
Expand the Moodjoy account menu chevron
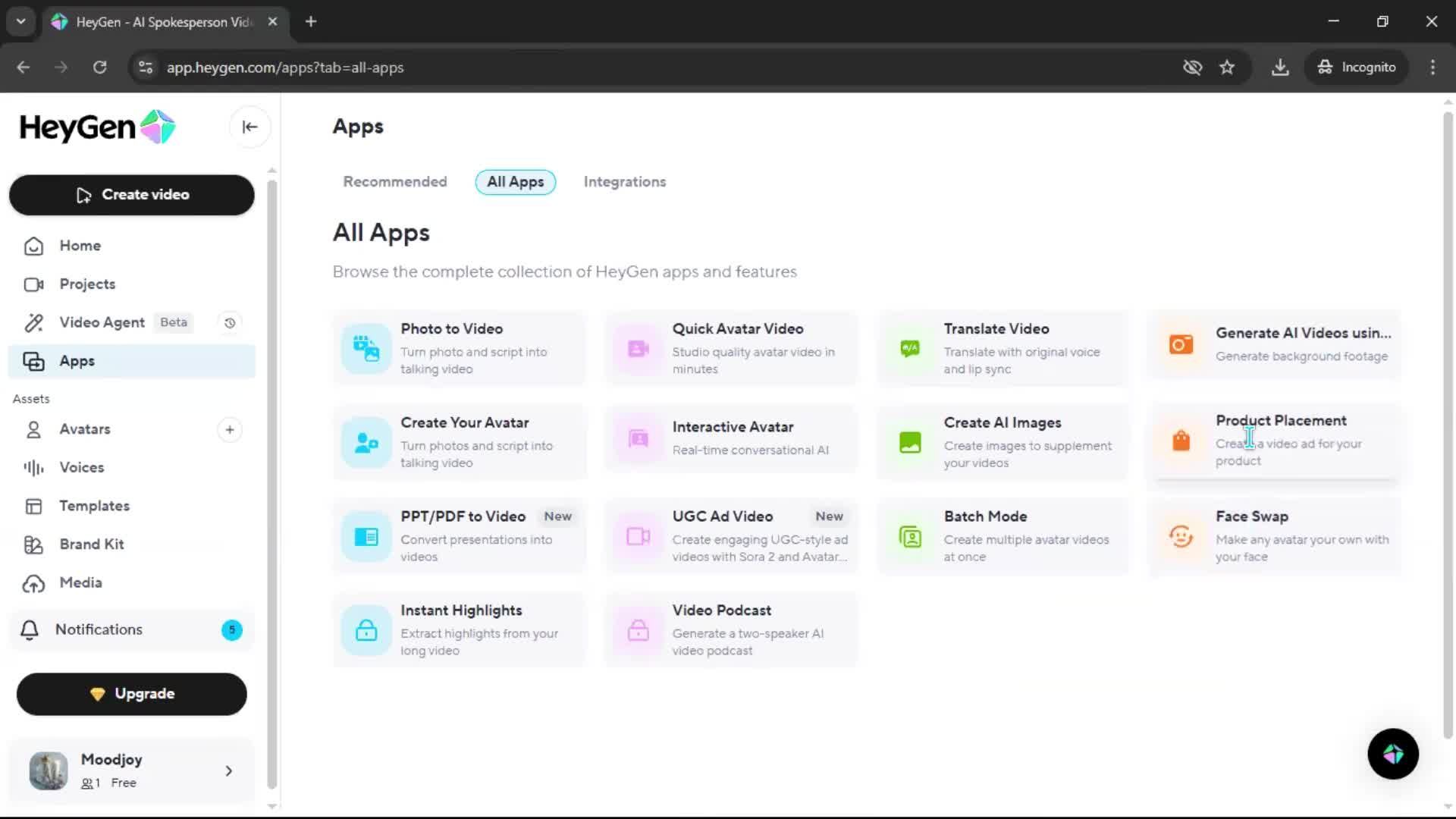(229, 771)
